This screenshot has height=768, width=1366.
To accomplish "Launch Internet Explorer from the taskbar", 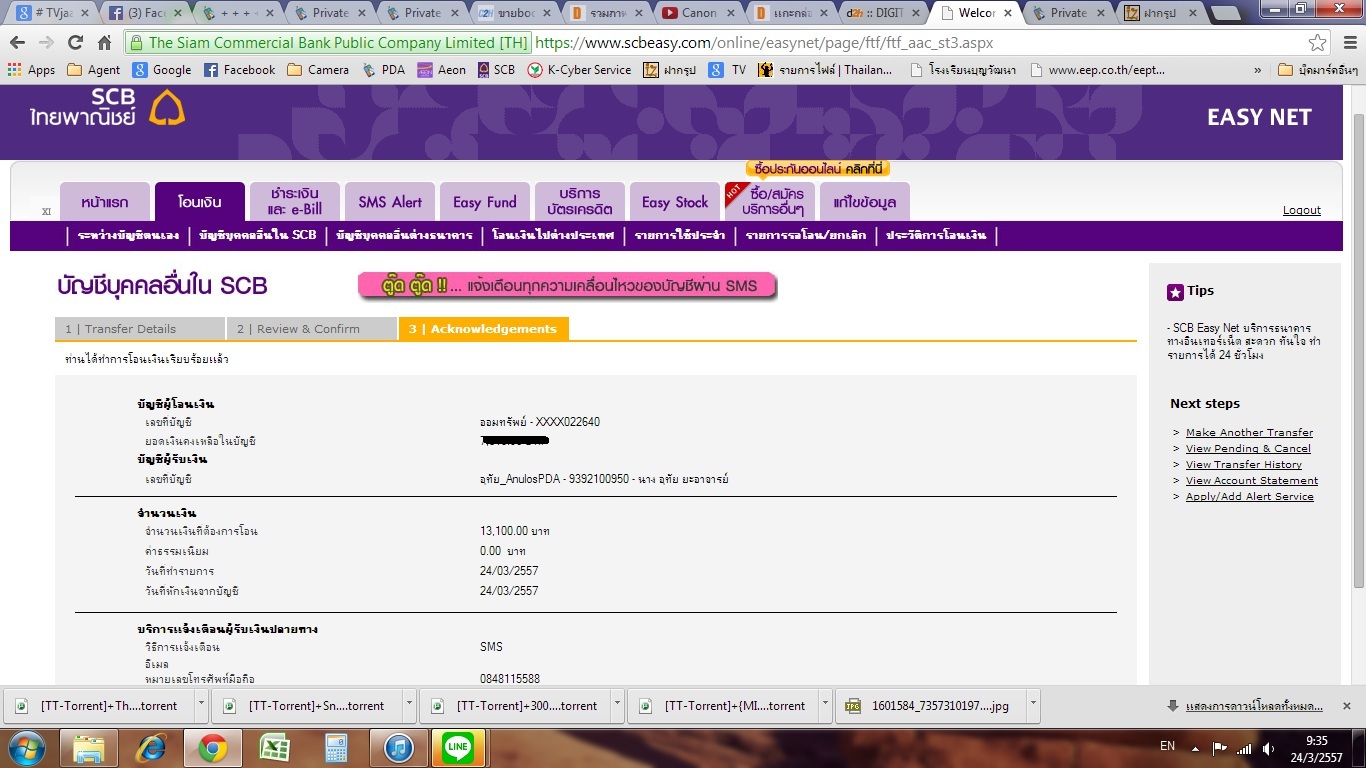I will 151,747.
